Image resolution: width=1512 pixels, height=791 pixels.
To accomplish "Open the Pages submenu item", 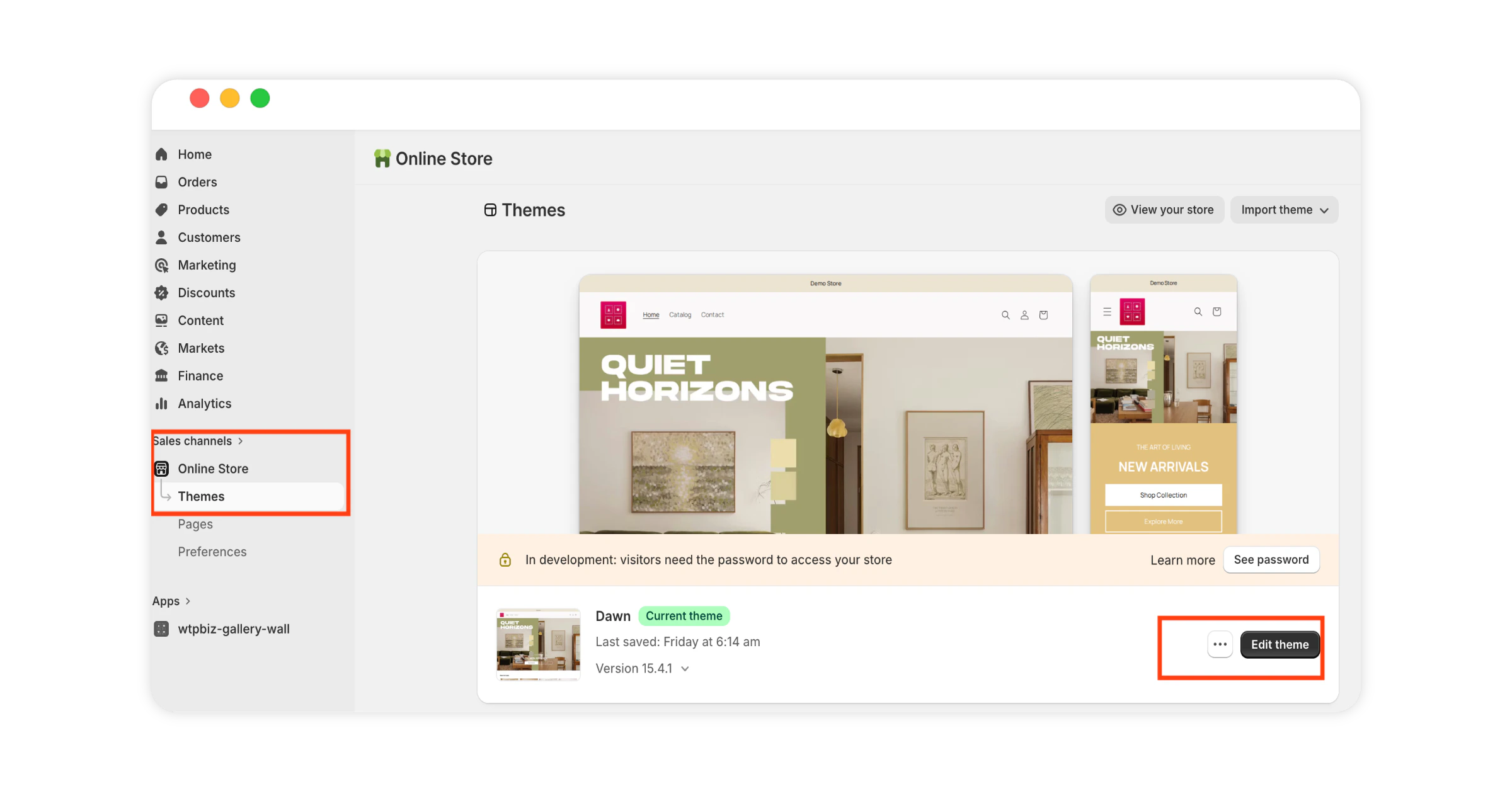I will point(195,524).
